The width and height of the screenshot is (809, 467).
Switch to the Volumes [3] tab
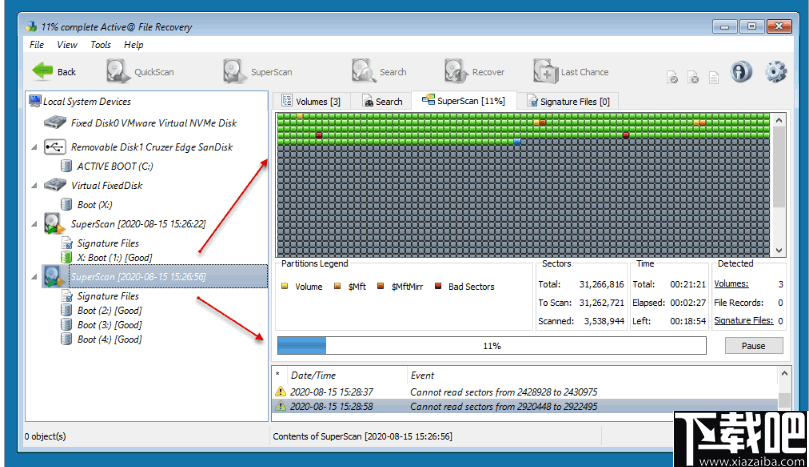point(311,101)
